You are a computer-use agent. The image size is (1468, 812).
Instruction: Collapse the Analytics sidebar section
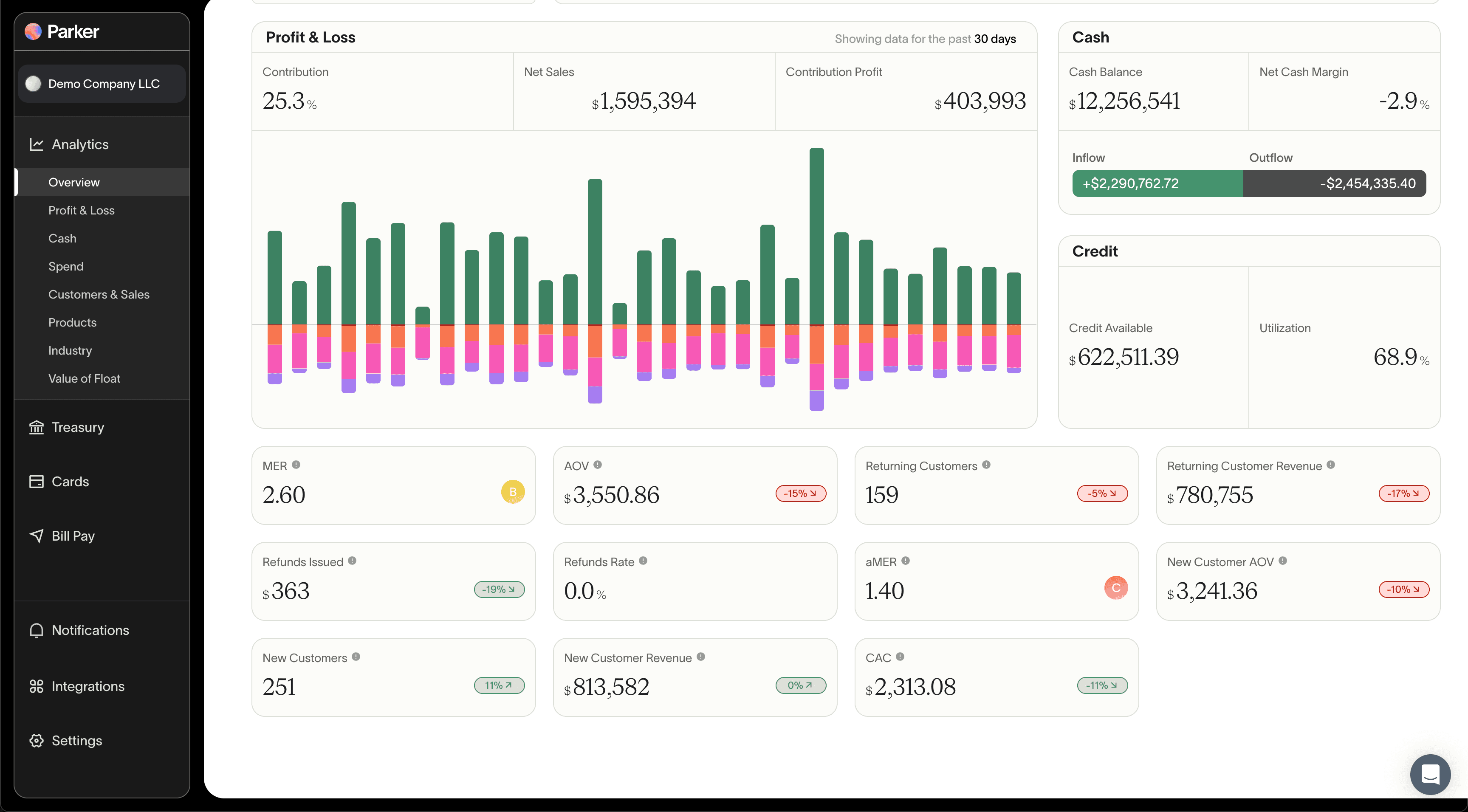80,144
